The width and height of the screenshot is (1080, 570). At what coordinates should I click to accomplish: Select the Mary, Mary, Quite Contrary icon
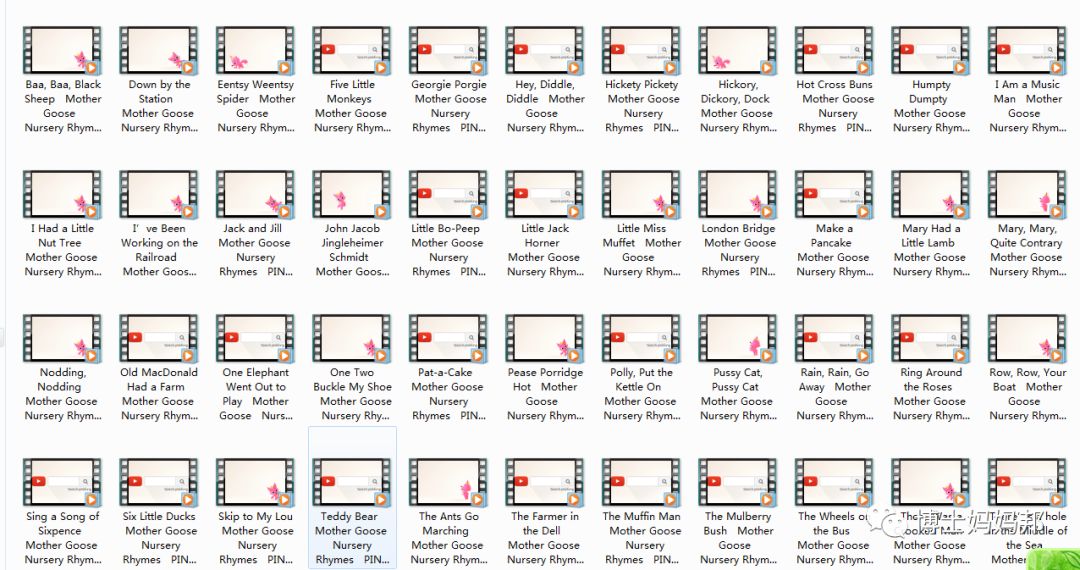coord(1026,194)
